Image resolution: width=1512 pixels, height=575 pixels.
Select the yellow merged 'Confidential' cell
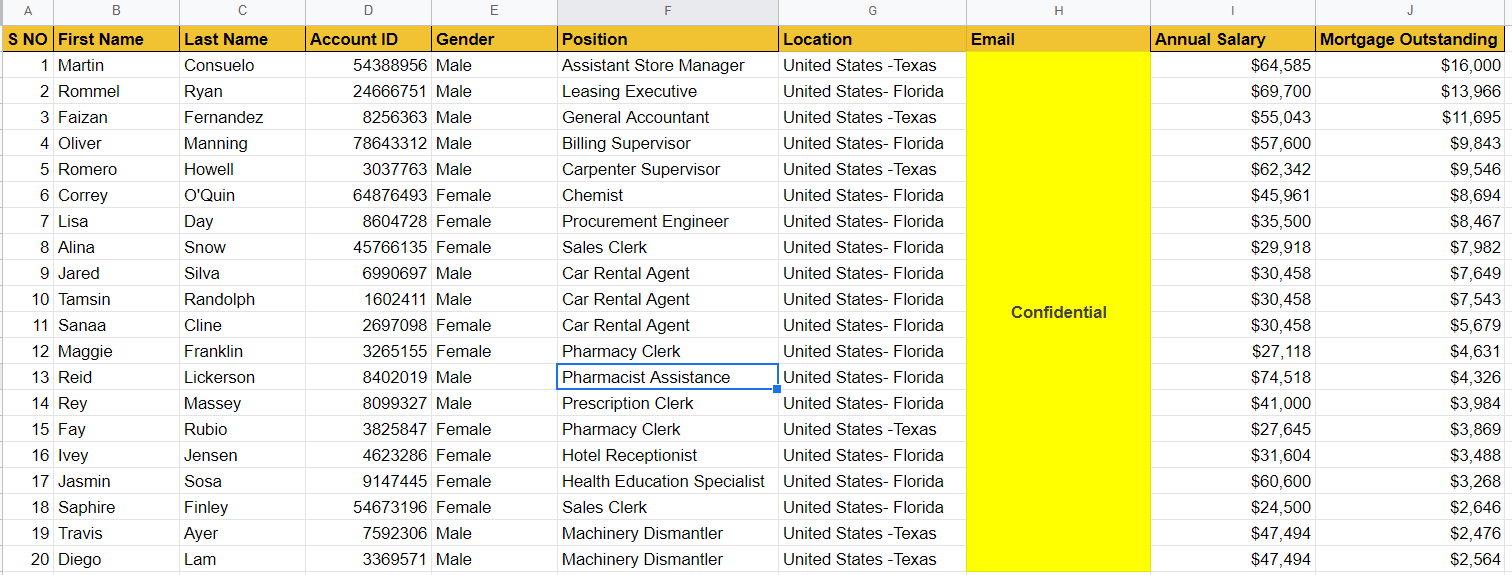click(x=1058, y=312)
